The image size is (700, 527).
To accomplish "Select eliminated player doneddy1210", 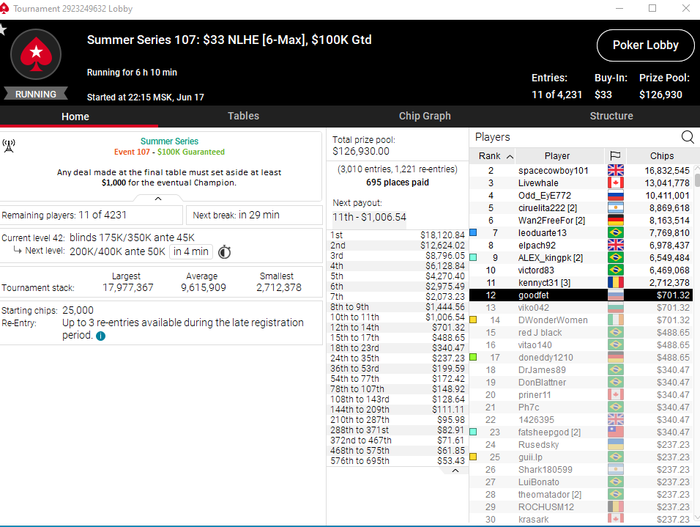I will tap(582, 357).
